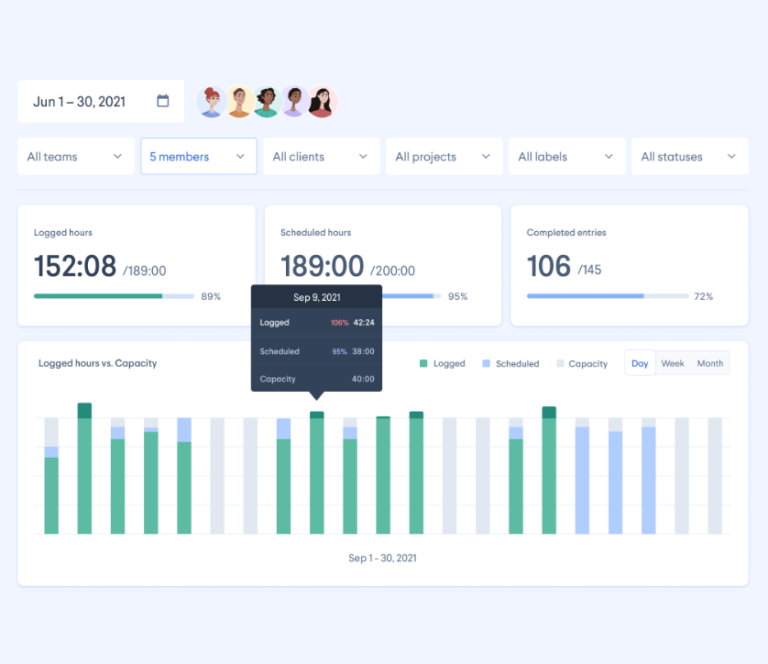Viewport: 768px width, 664px height.
Task: Click the Sep 1 - 30, 2021 chart label
Action: 383,558
